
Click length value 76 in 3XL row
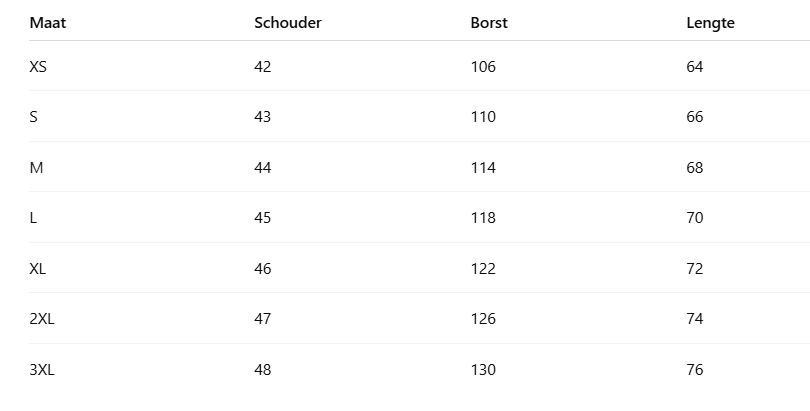point(695,370)
